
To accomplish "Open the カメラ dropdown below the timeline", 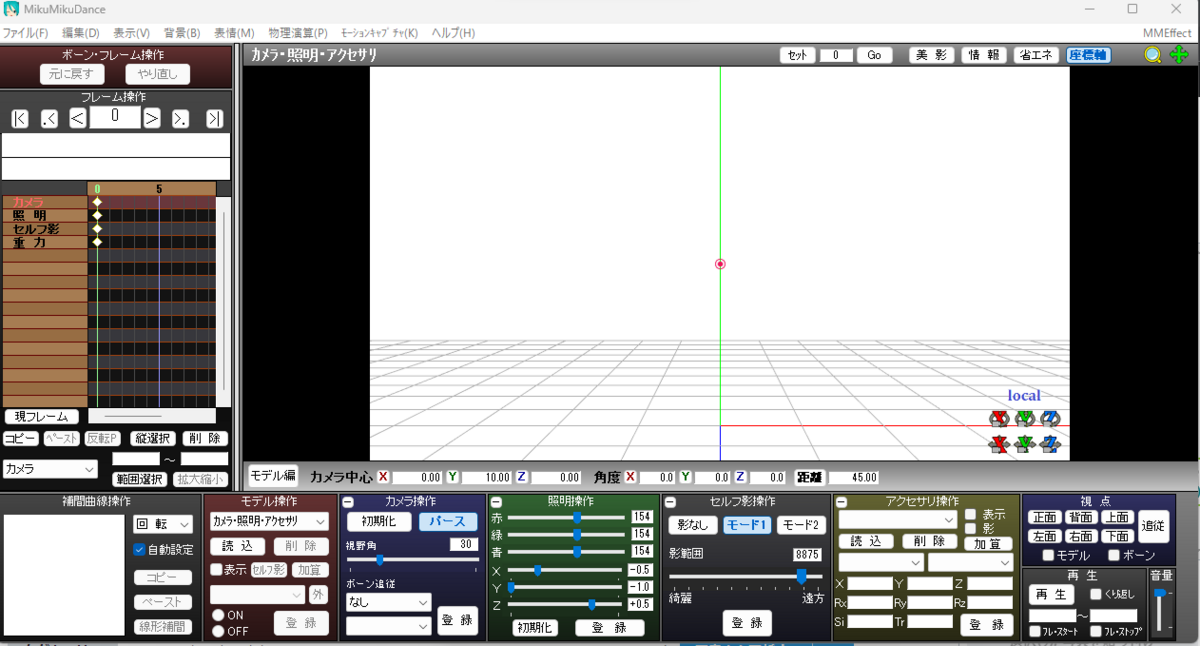I will click(50, 469).
